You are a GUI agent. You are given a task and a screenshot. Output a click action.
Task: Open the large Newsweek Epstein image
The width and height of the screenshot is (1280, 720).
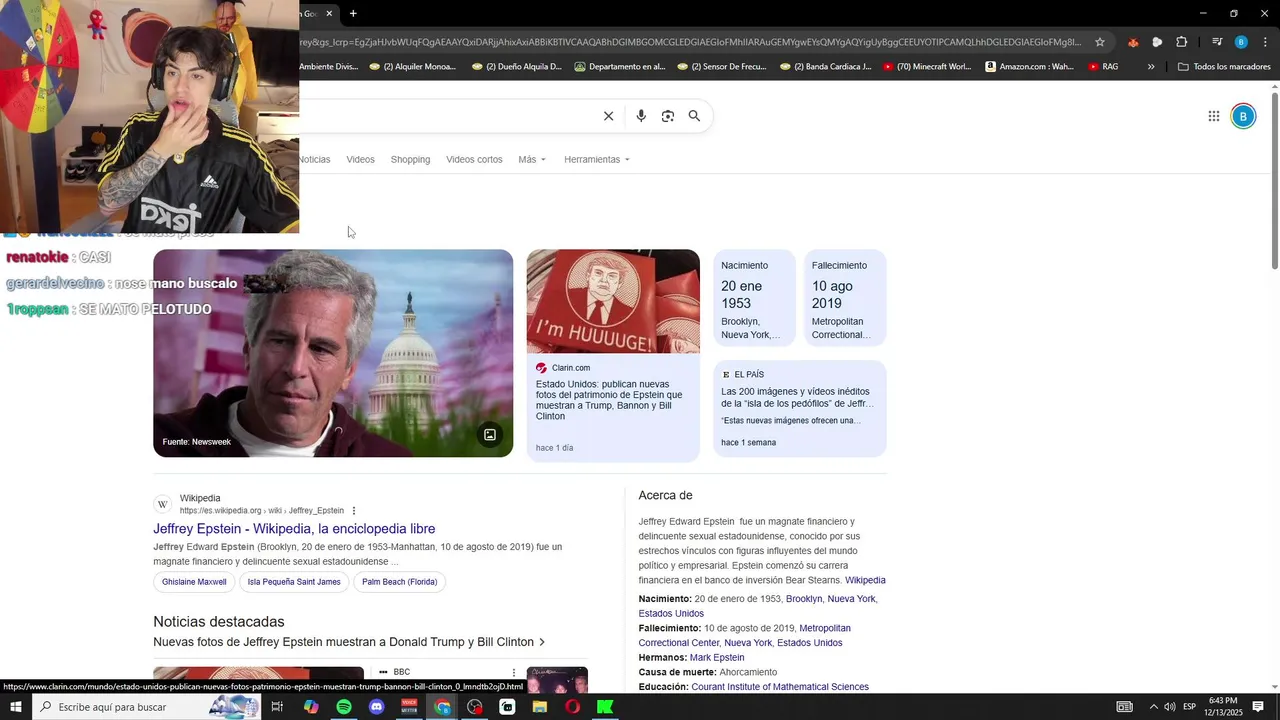(333, 353)
